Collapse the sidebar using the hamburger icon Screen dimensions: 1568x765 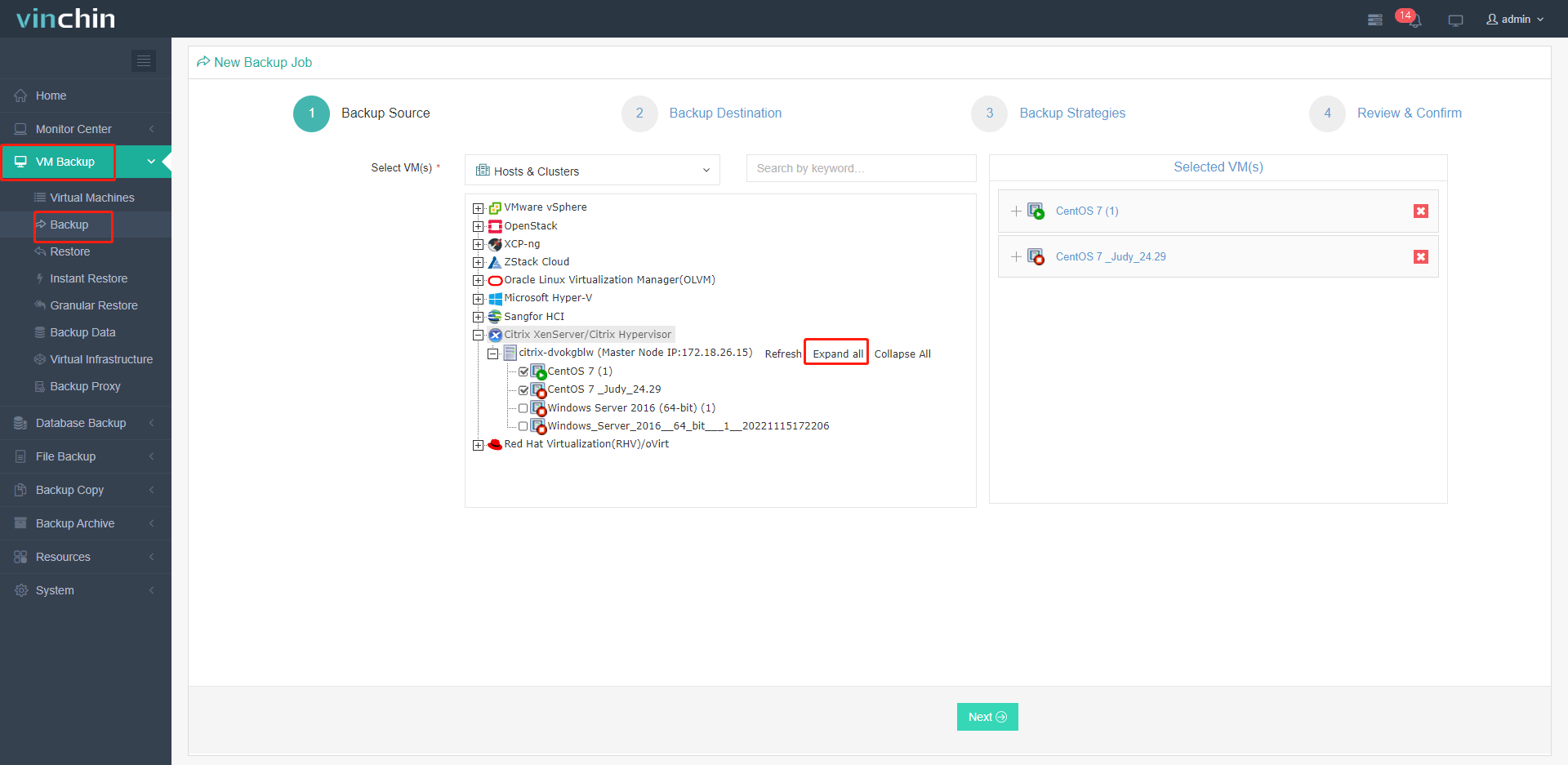144,60
